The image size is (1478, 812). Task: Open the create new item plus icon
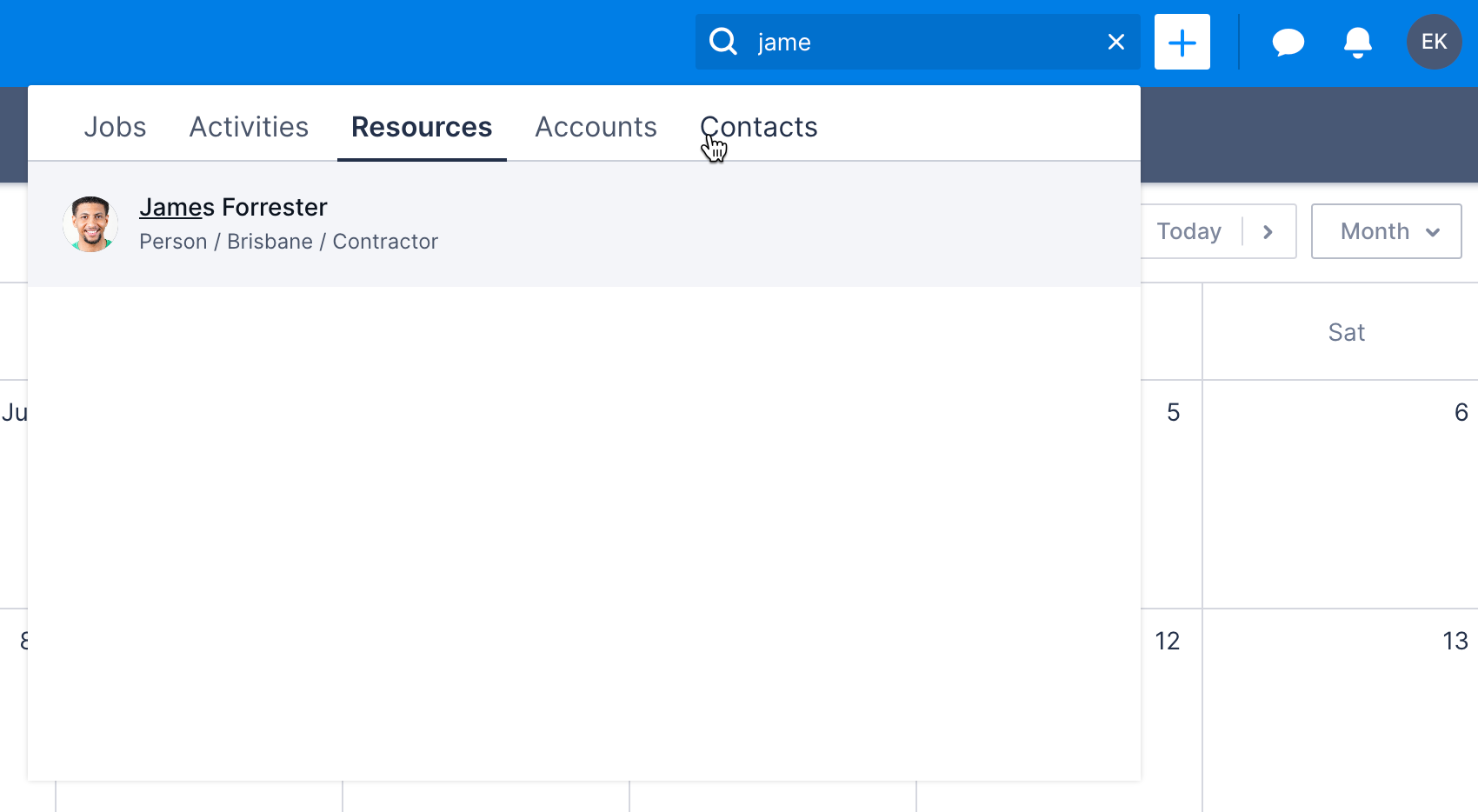click(1182, 41)
